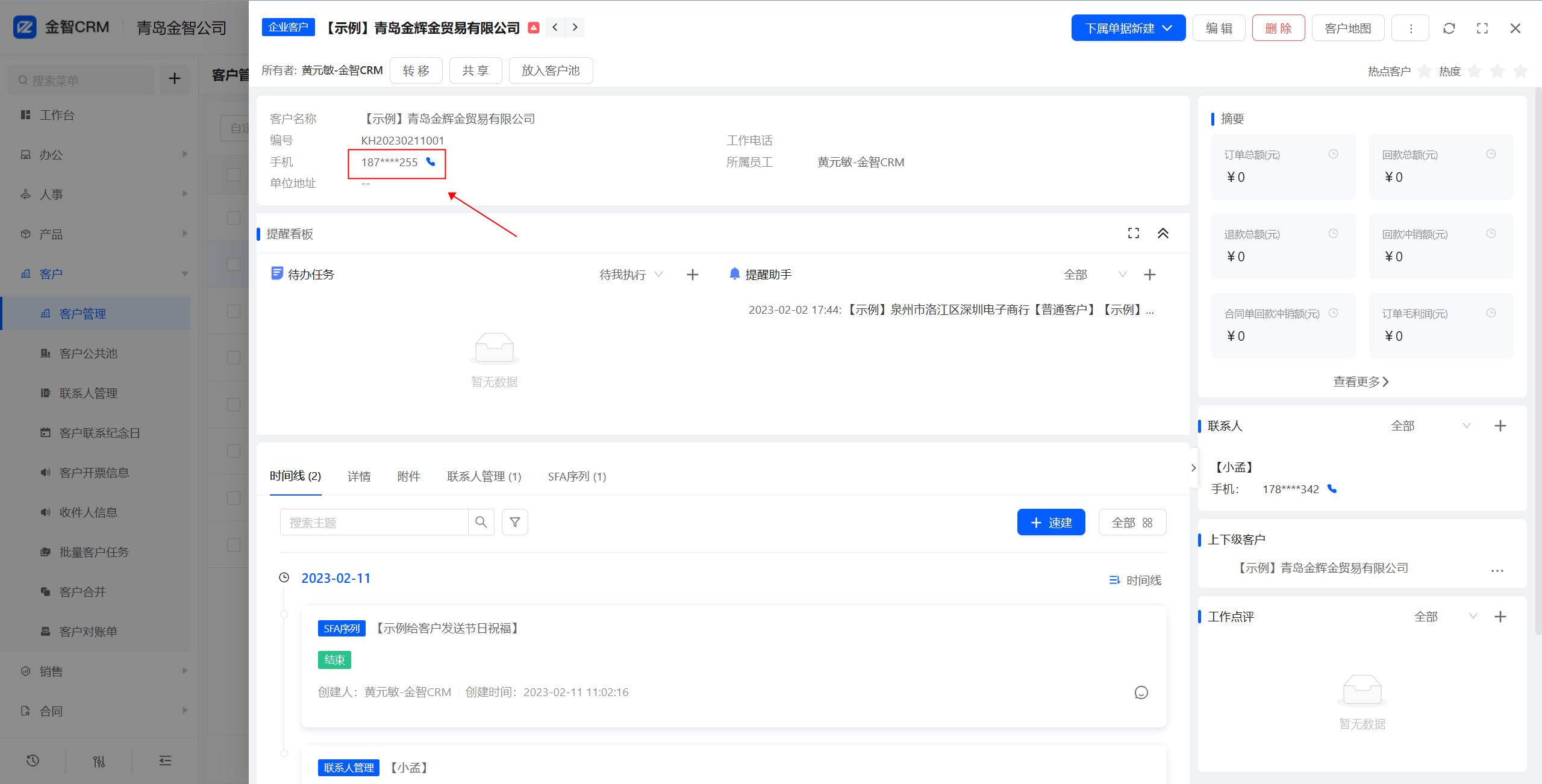The image size is (1542, 784).
Task: Collapse the 客户 sidebar menu
Action: click(x=99, y=274)
